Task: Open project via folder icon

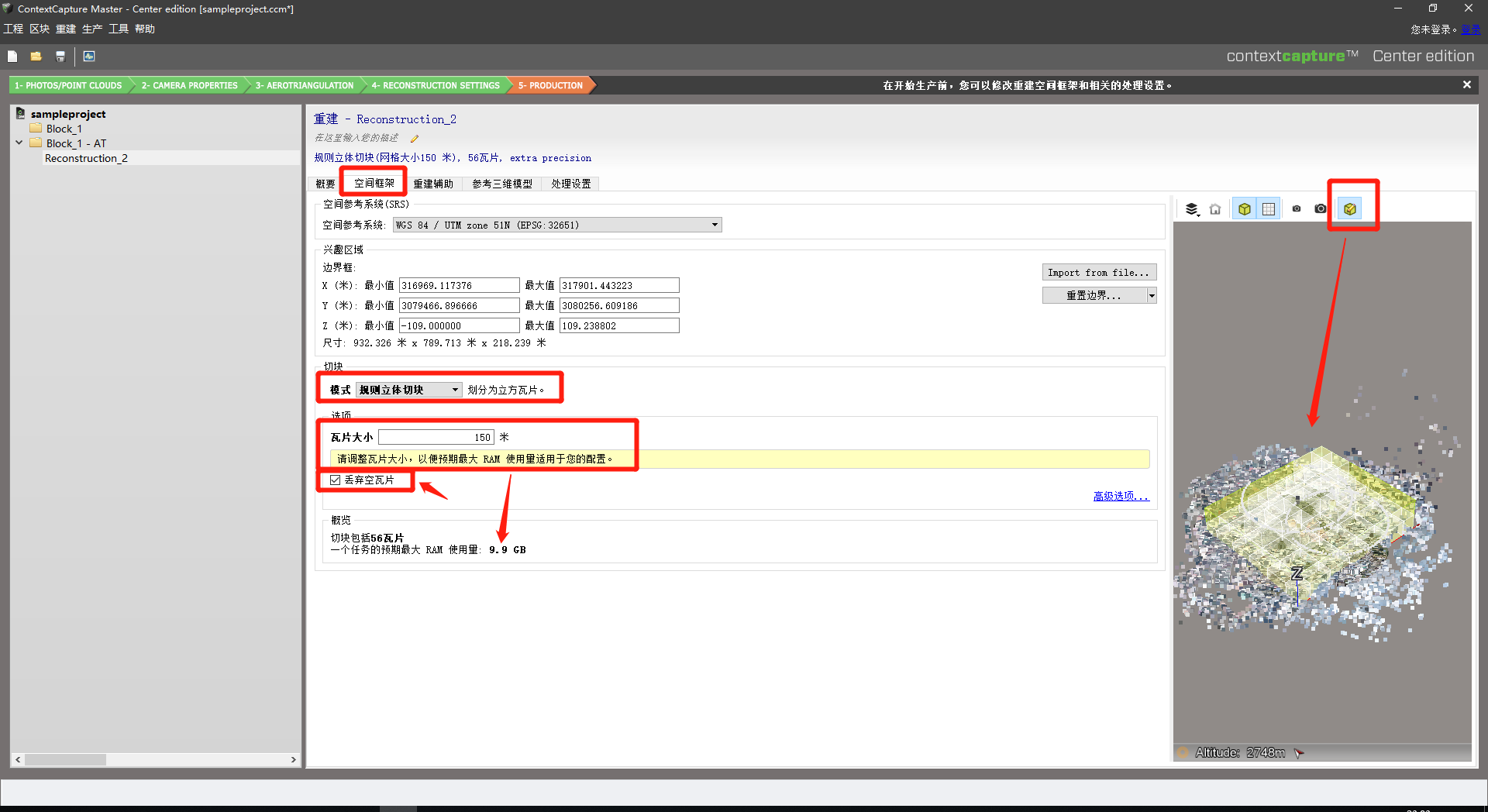Action: [36, 57]
